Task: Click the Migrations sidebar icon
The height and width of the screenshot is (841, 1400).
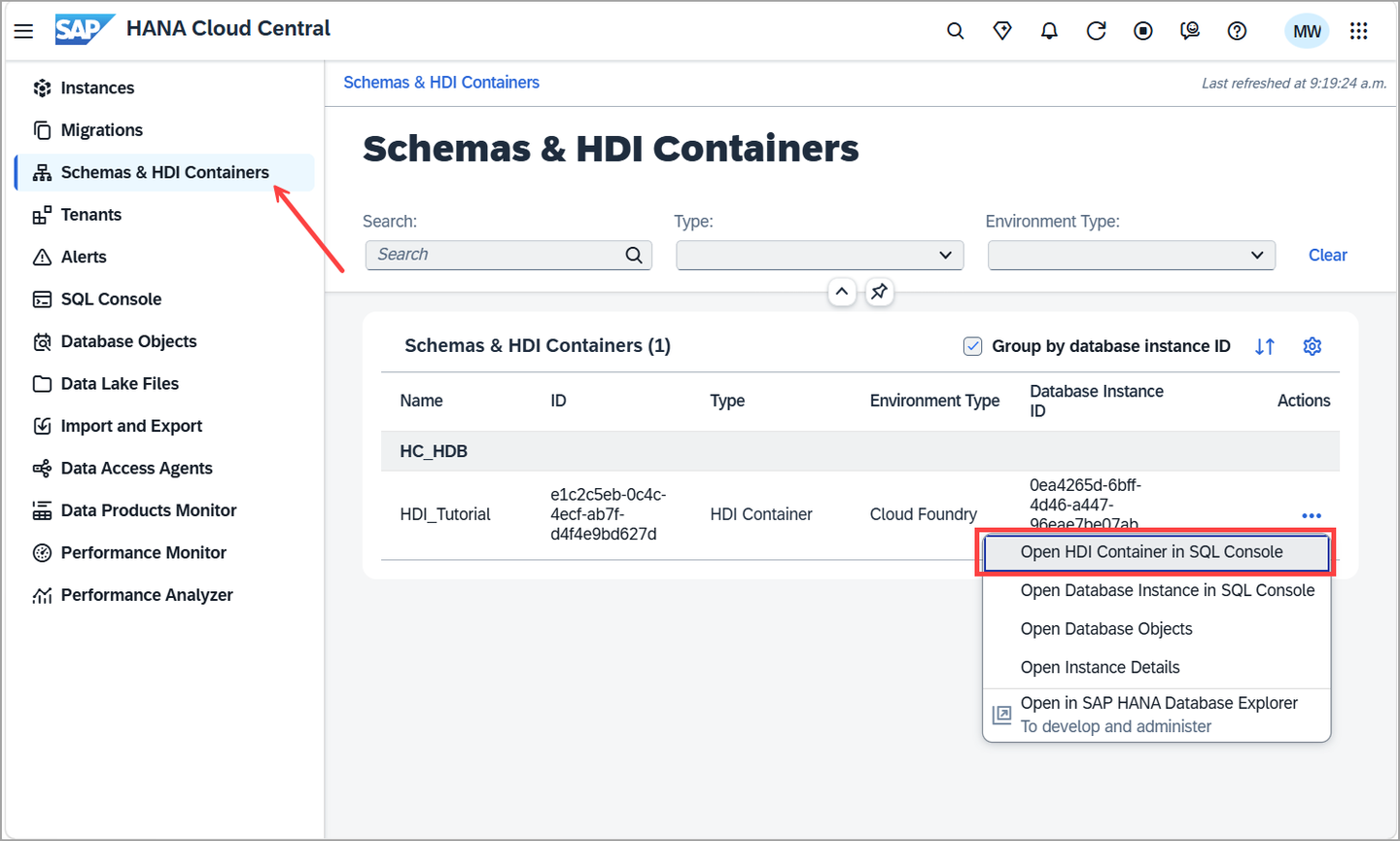Action: 42,130
